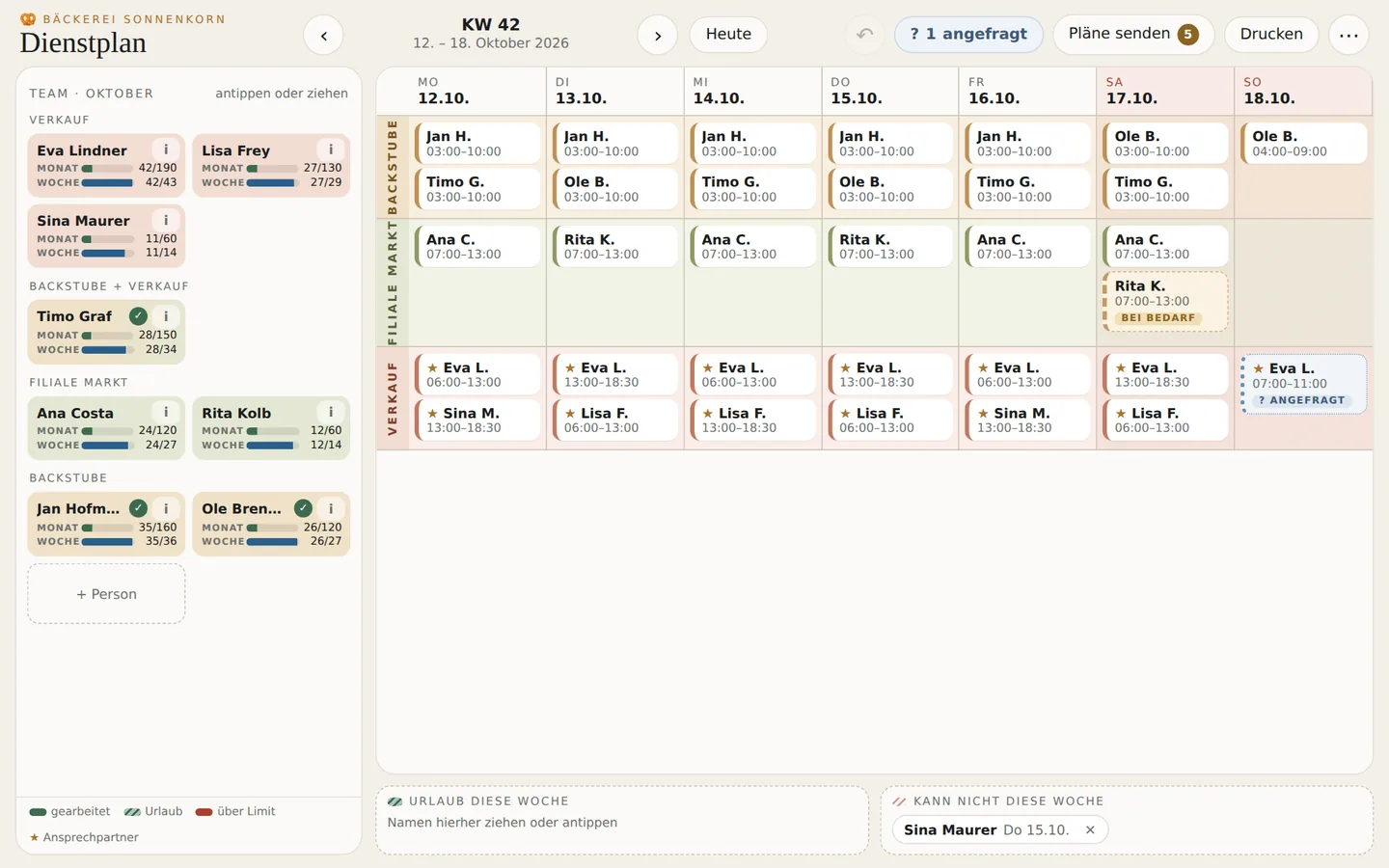Select the SO 18.10. day header
The height and width of the screenshot is (868, 1389).
click(x=1303, y=91)
